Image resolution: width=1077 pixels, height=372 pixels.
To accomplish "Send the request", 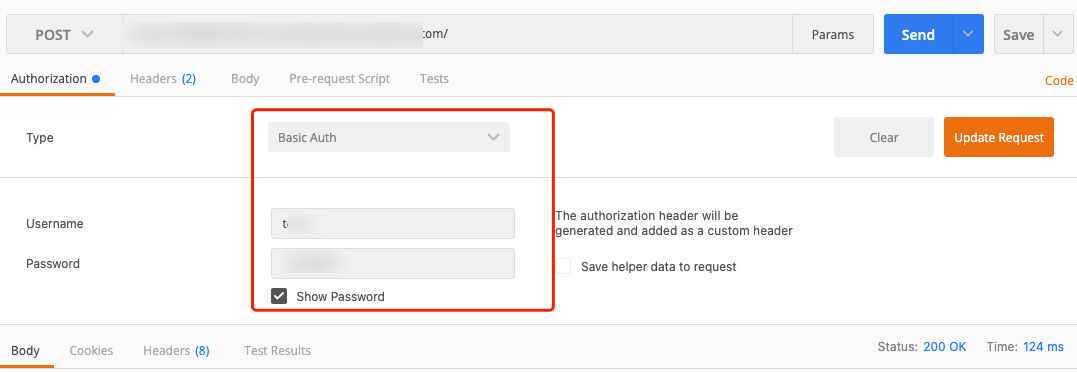I will click(918, 34).
